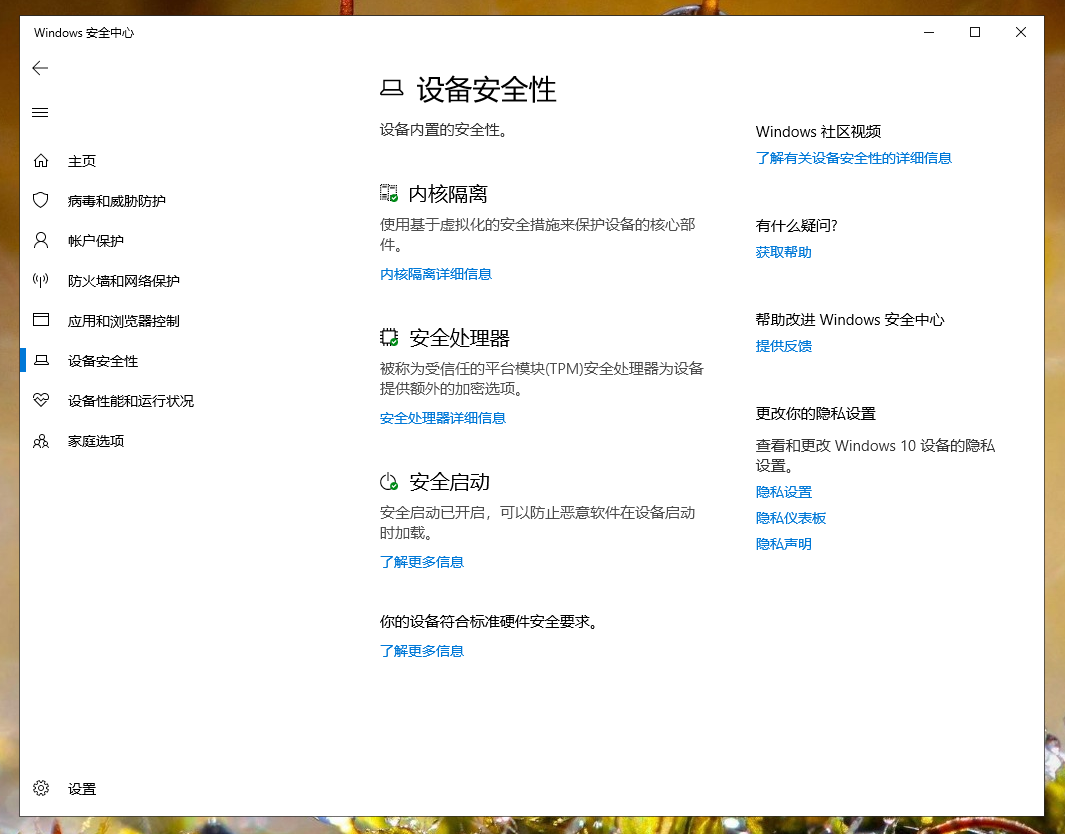This screenshot has width=1065, height=834.
Task: Click the 获取帮助 link
Action: [x=784, y=253]
